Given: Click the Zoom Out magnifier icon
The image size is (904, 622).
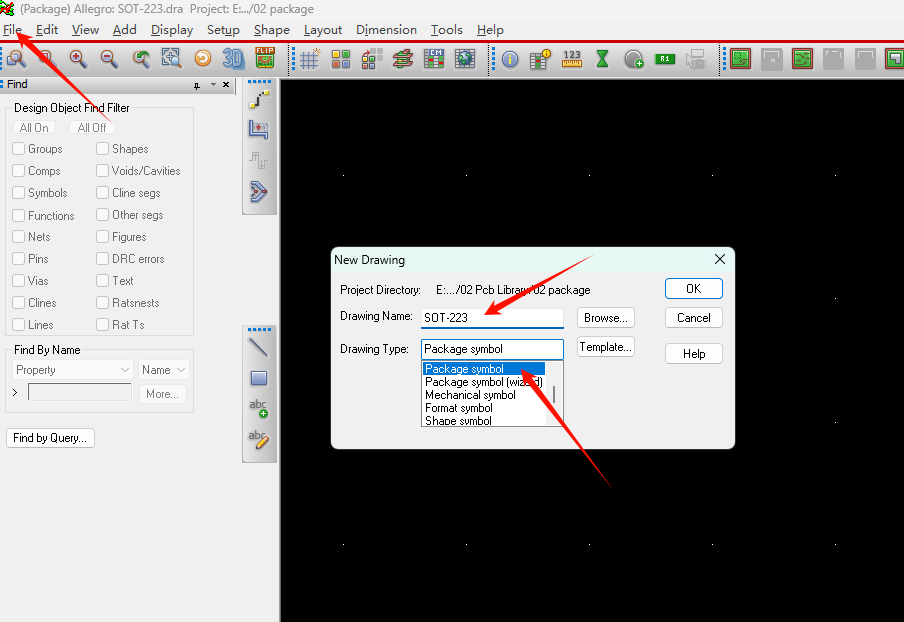Looking at the screenshot, I should [109, 59].
